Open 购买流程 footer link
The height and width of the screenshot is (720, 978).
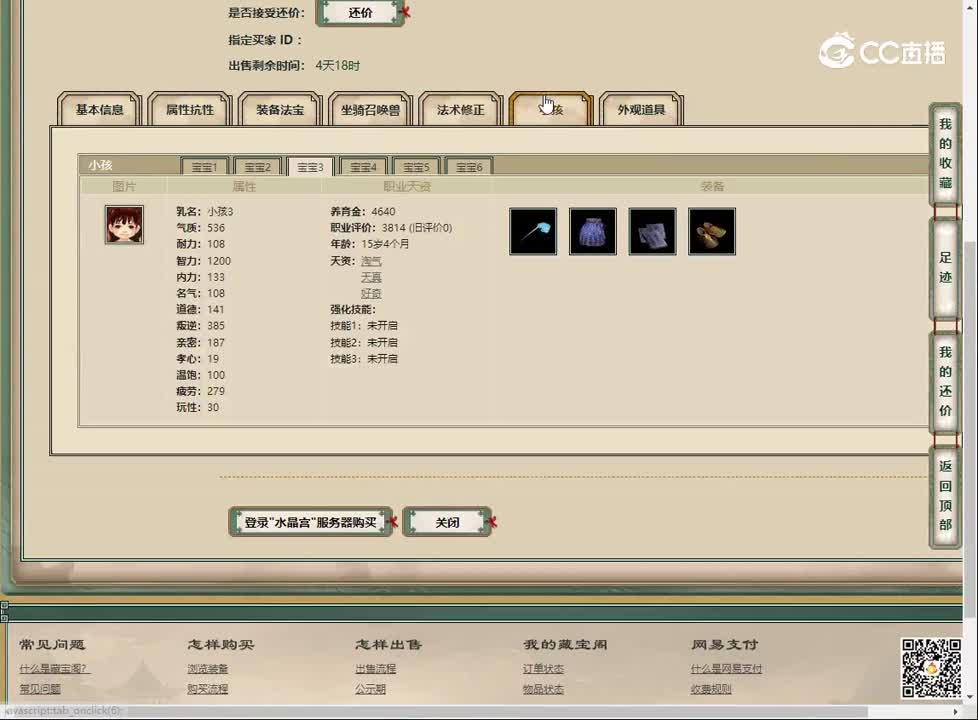tap(208, 689)
